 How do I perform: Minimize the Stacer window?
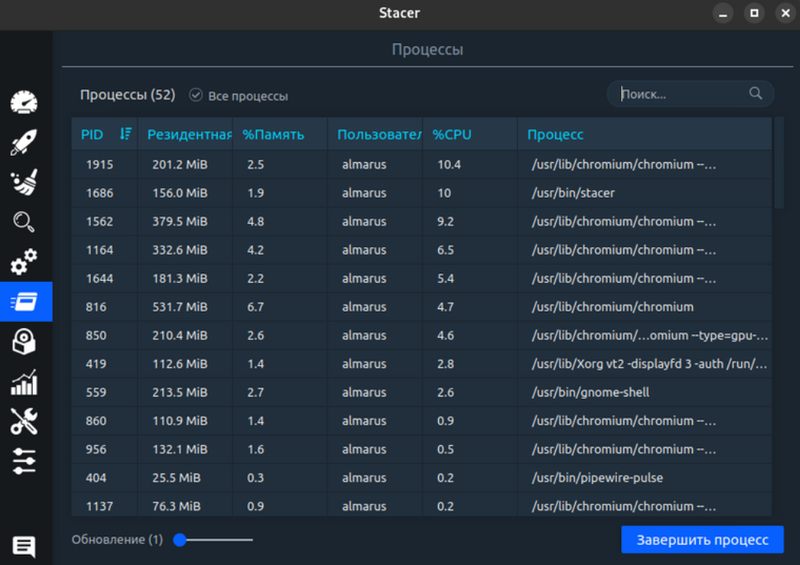[722, 13]
